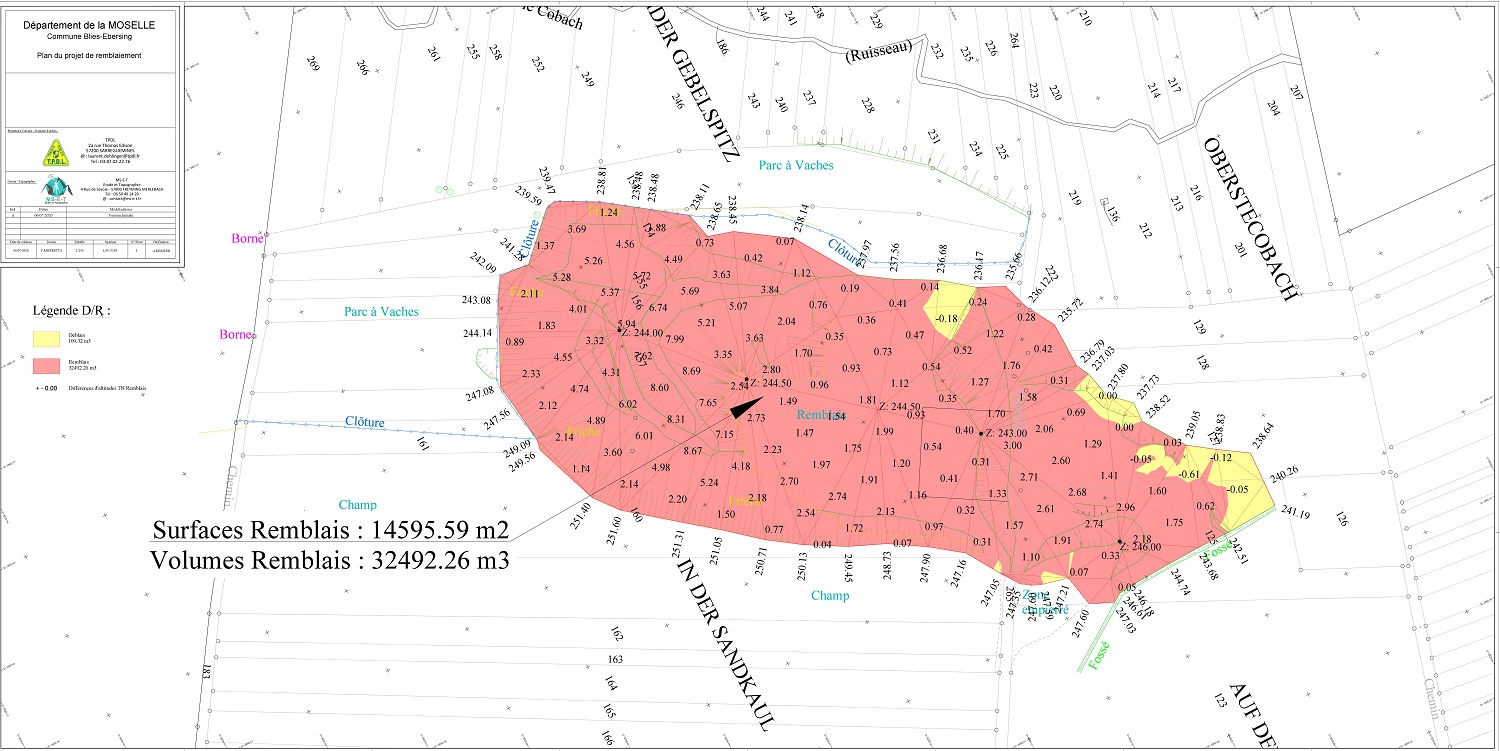Click the (Ruisseau) stream label

(x=879, y=55)
